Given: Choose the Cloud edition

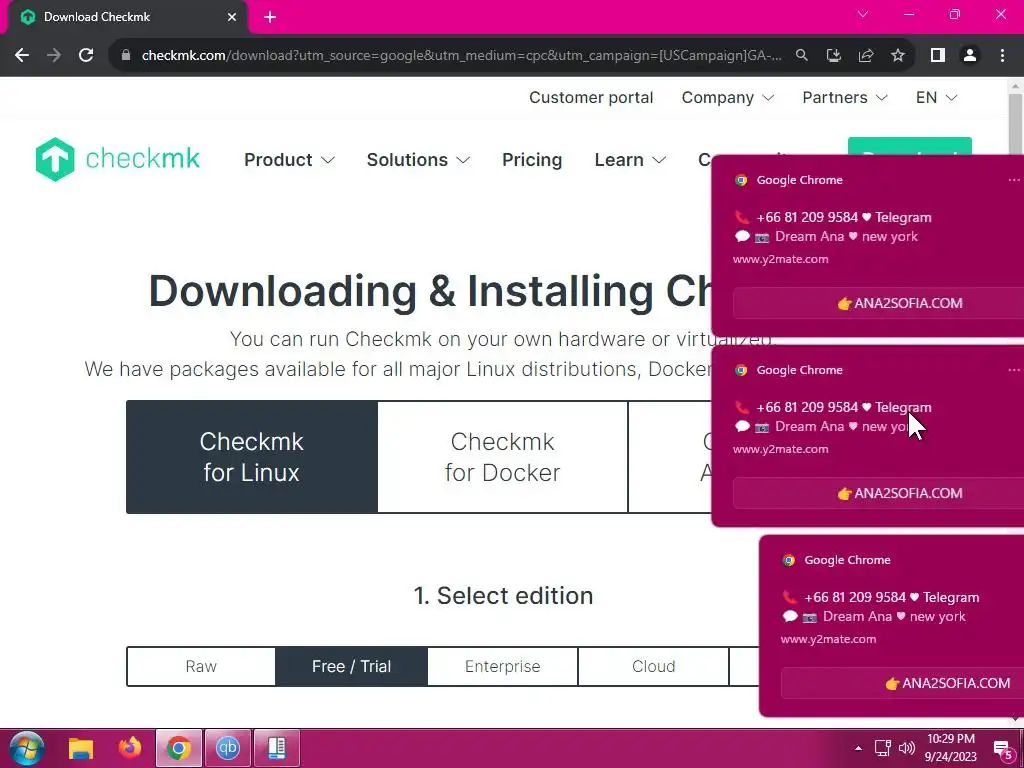Looking at the screenshot, I should [653, 666].
